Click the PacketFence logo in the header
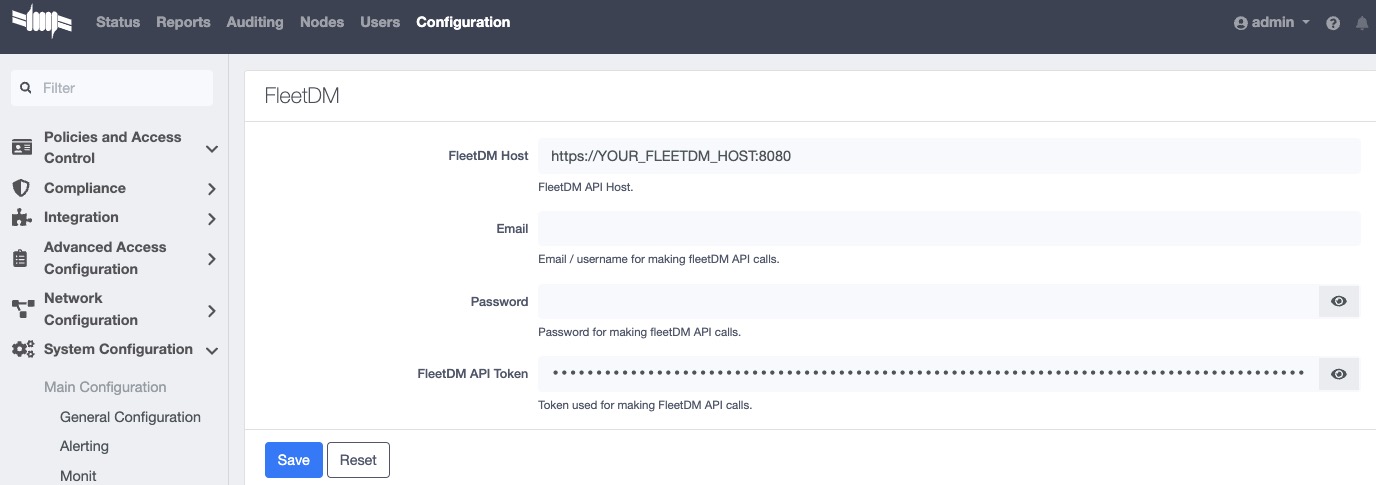Image resolution: width=1376 pixels, height=485 pixels. 41,22
